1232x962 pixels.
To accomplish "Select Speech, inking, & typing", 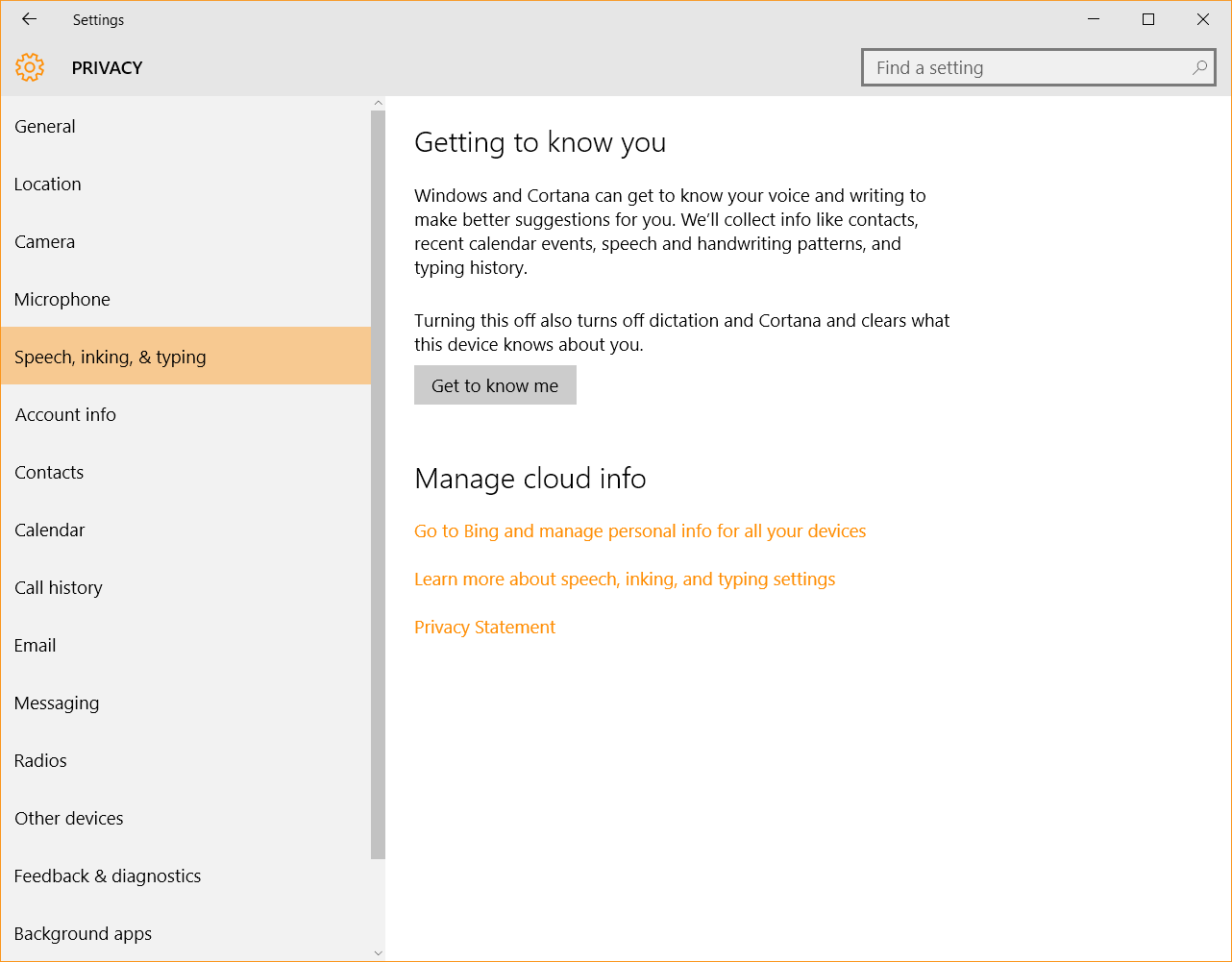I will [185, 357].
